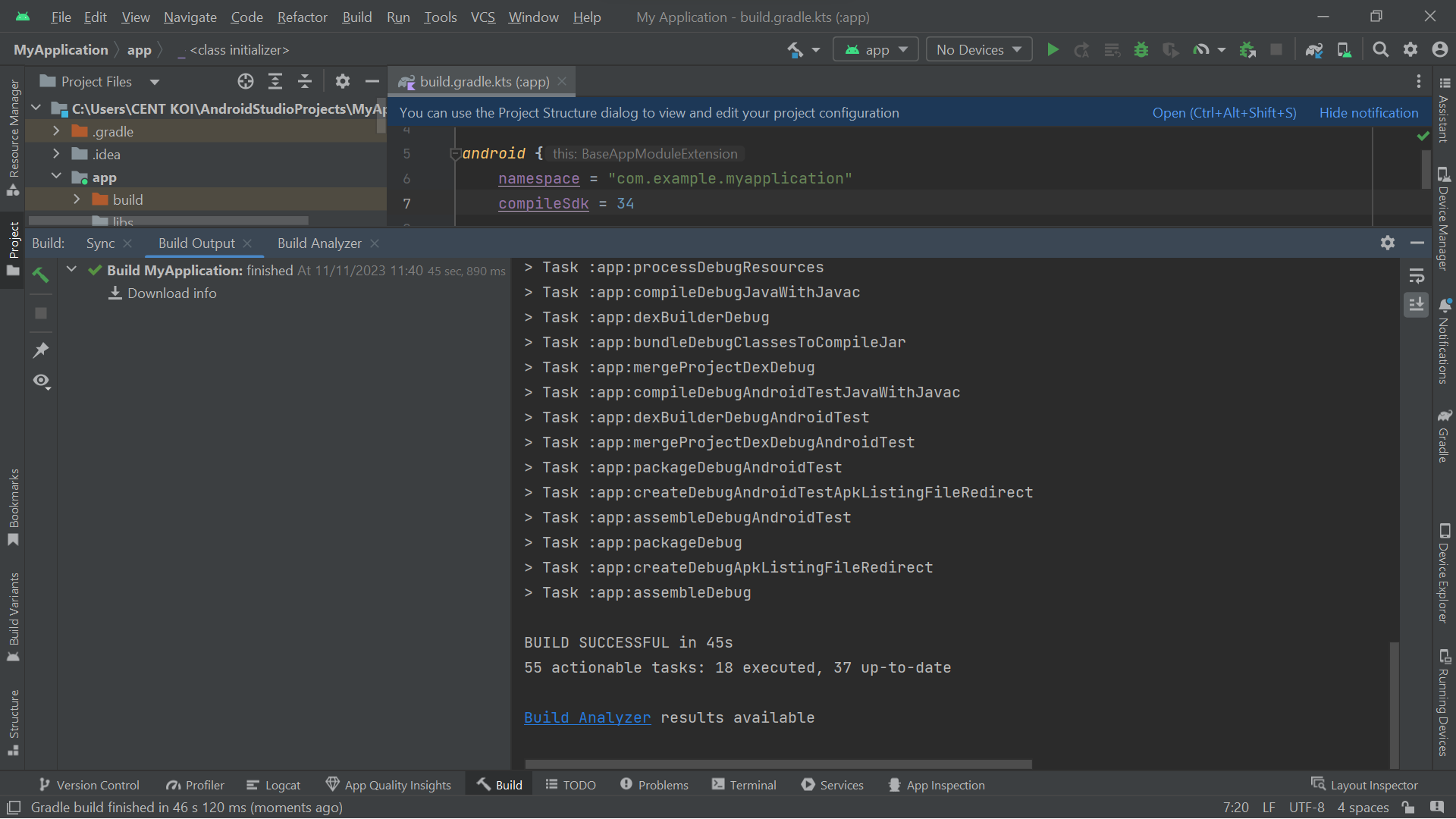Sync project with Gradle files icon
Image resolution: width=1456 pixels, height=819 pixels.
[x=1314, y=50]
